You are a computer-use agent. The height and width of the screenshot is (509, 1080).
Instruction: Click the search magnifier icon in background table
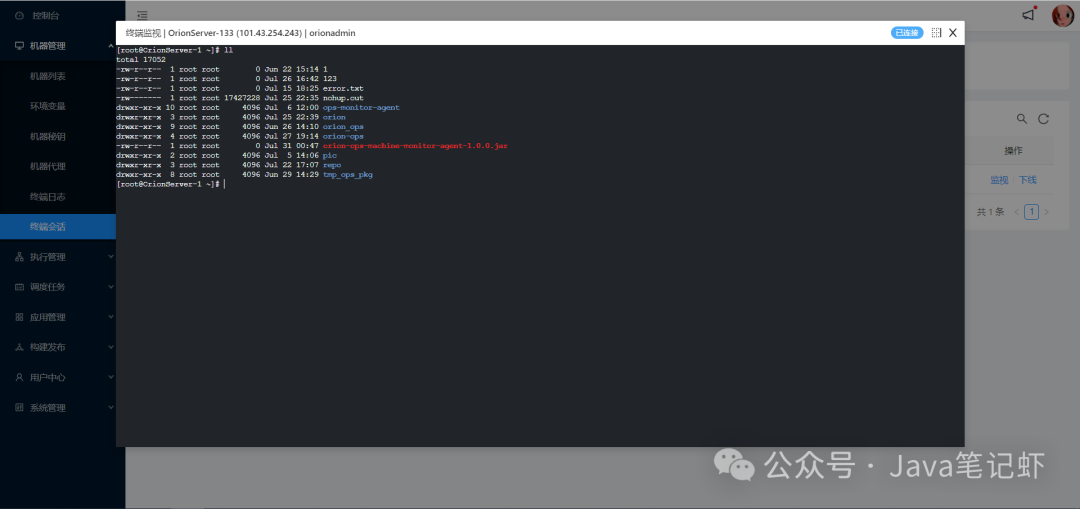click(x=1022, y=119)
